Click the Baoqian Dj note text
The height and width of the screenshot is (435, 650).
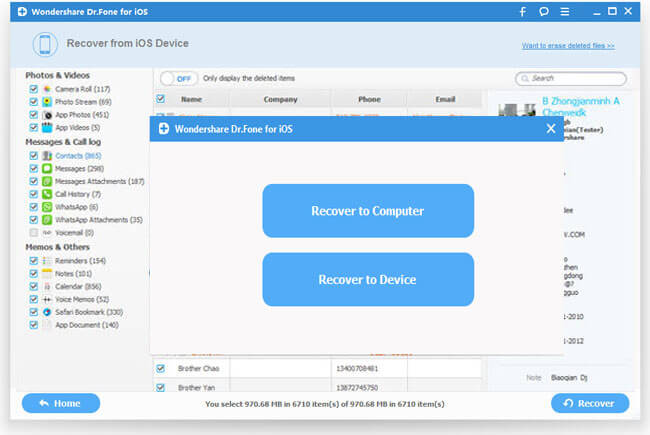[x=569, y=378]
